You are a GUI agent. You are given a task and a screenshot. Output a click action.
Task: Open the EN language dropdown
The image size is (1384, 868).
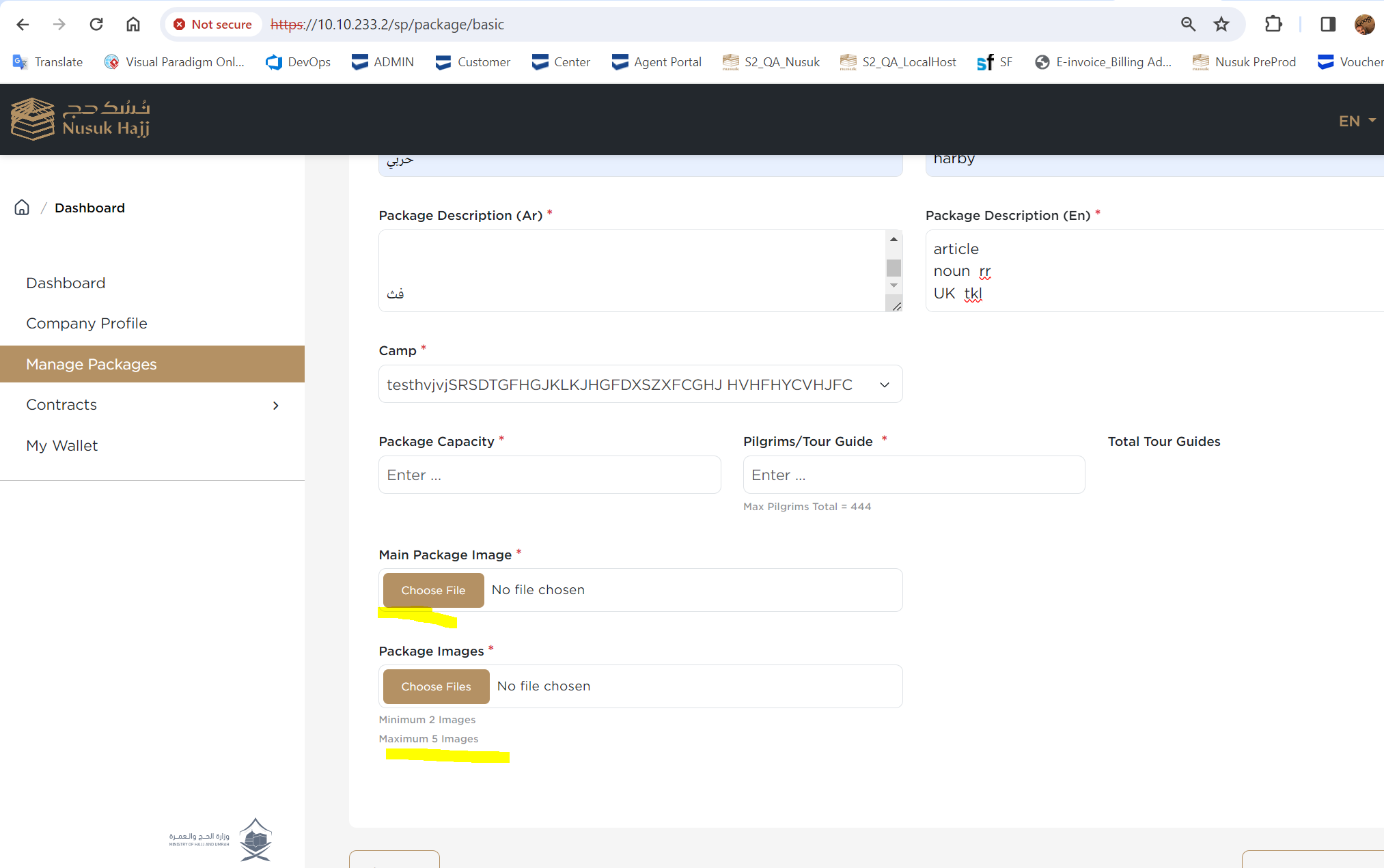[1356, 121]
